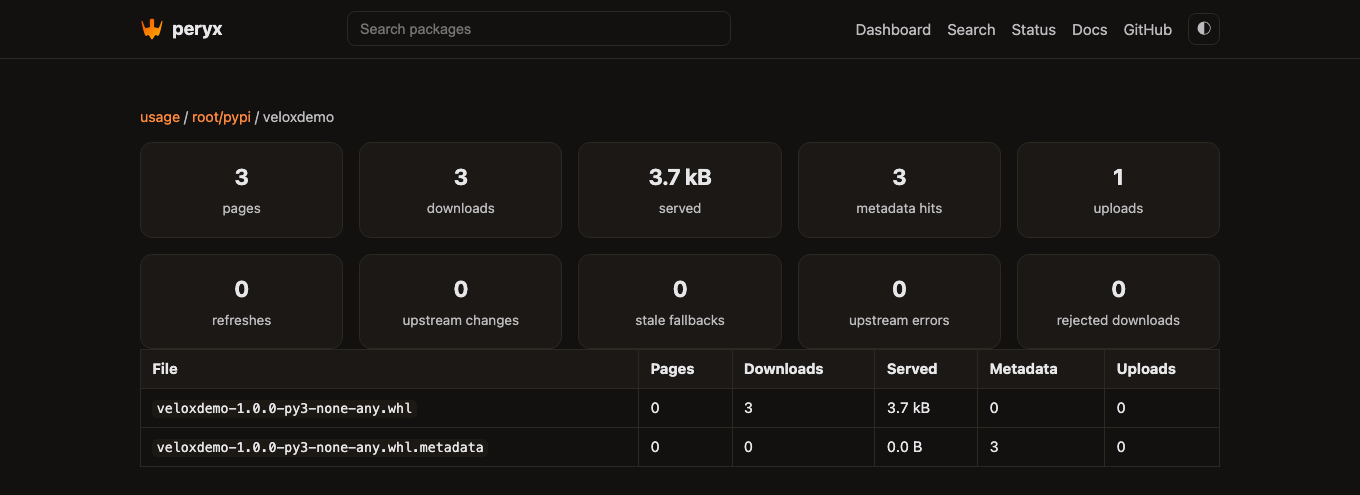The width and height of the screenshot is (1360, 495).
Task: Click Metadata value 3 in .whl.metadata row
Action: pyautogui.click(x=1041, y=447)
